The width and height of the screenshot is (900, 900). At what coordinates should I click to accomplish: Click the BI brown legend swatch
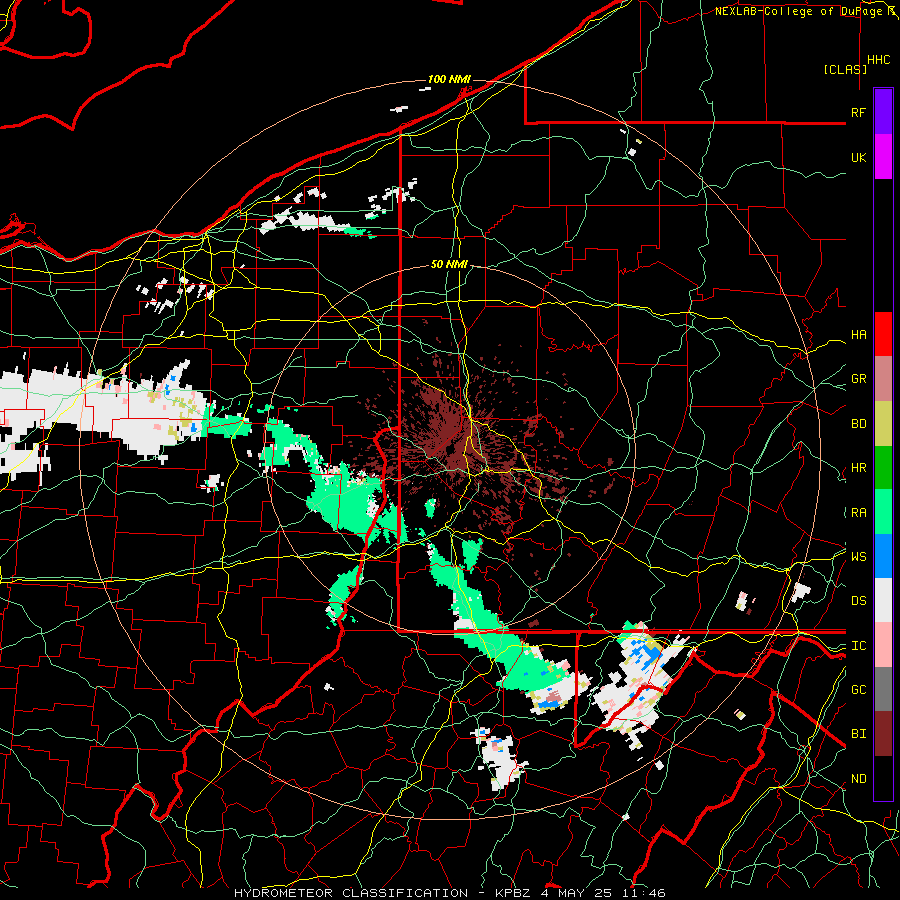click(883, 734)
